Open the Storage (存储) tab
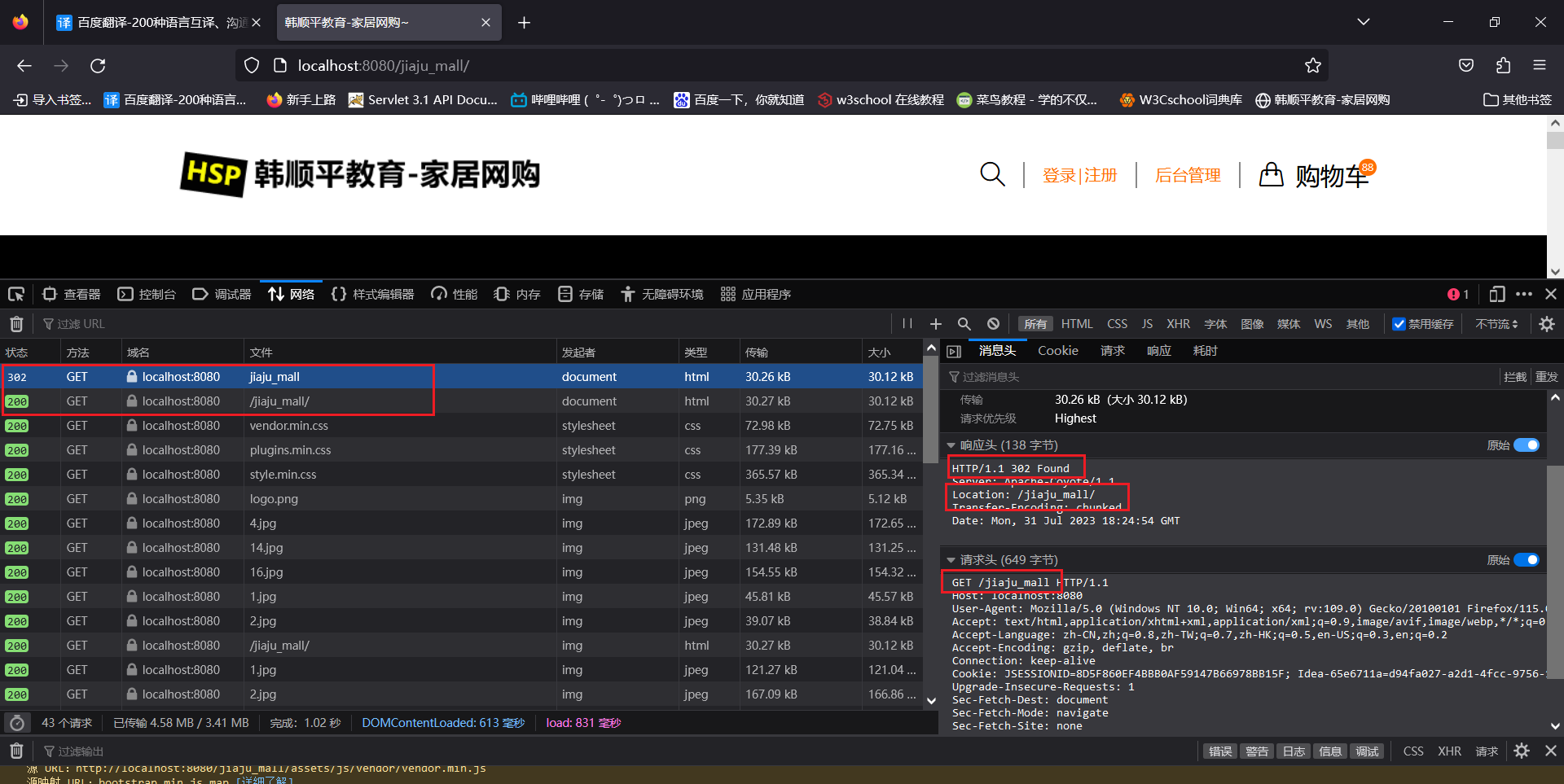 point(581,294)
